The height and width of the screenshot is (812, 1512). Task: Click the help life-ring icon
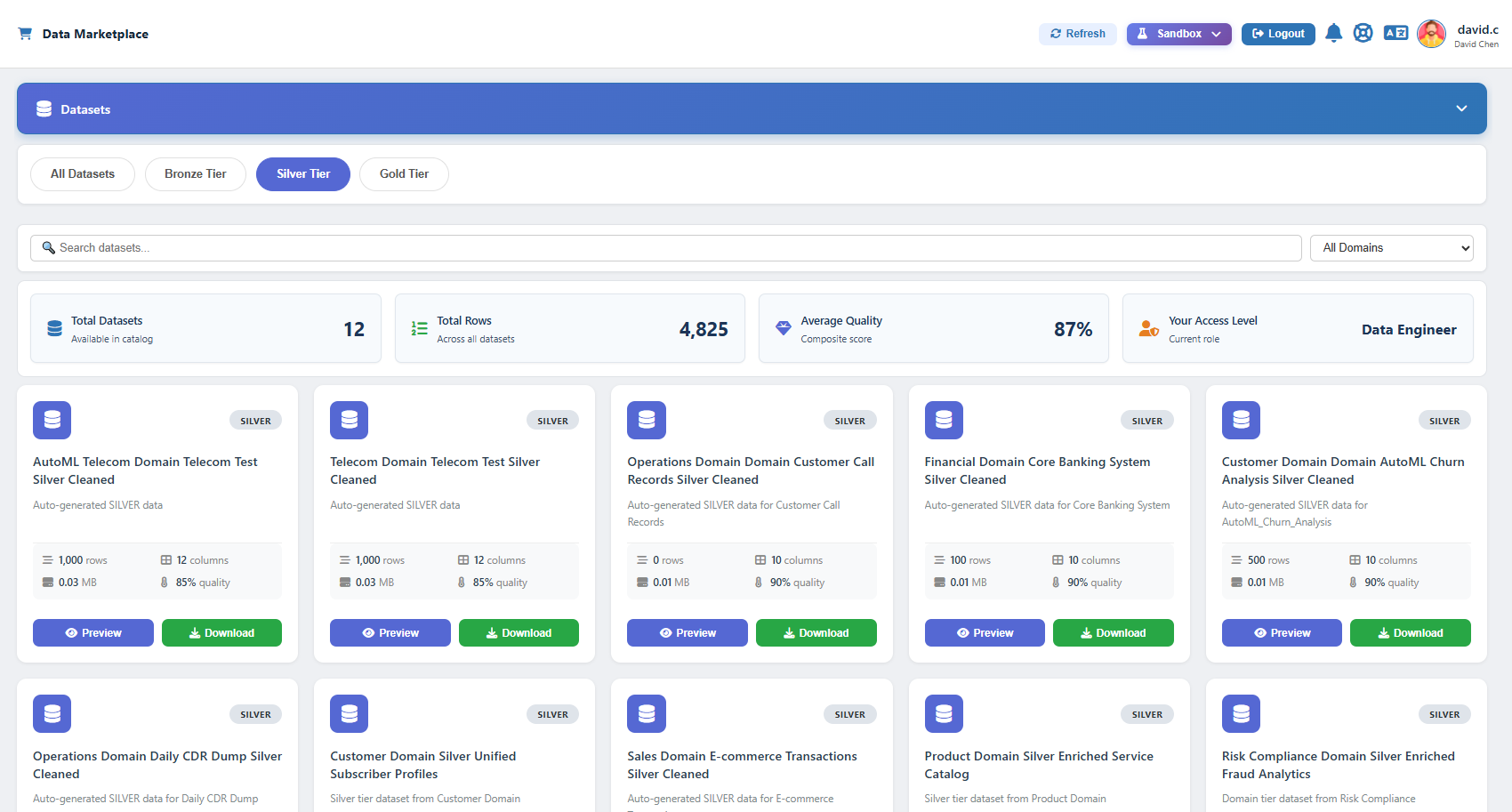point(1363,33)
